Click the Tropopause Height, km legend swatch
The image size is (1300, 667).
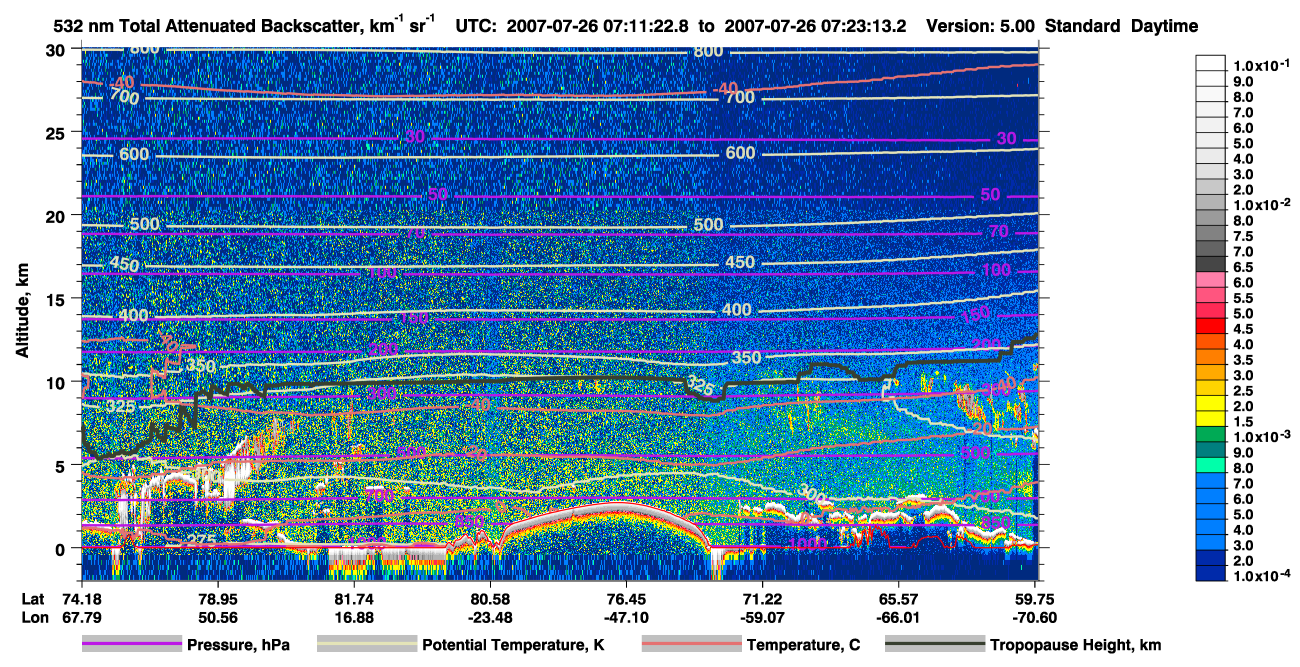pyautogui.click(x=935, y=645)
